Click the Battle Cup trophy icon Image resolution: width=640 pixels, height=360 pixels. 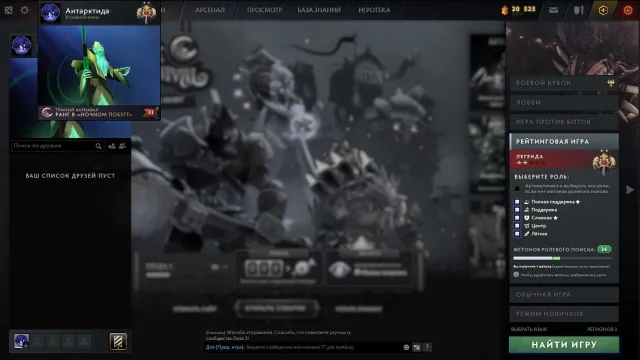point(611,83)
